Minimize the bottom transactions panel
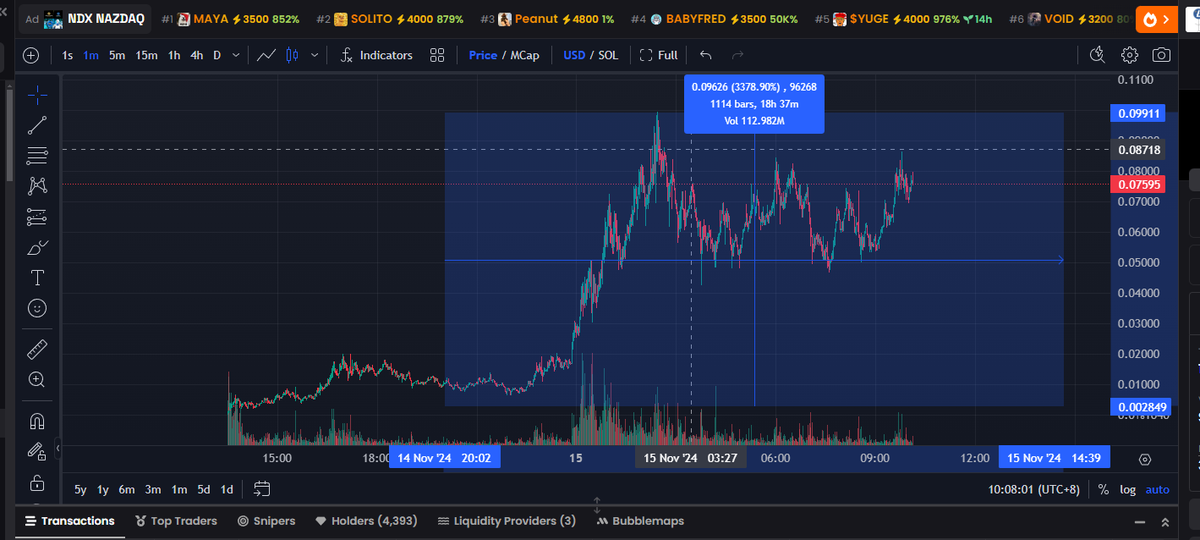The image size is (1200, 540). pyautogui.click(x=1139, y=522)
